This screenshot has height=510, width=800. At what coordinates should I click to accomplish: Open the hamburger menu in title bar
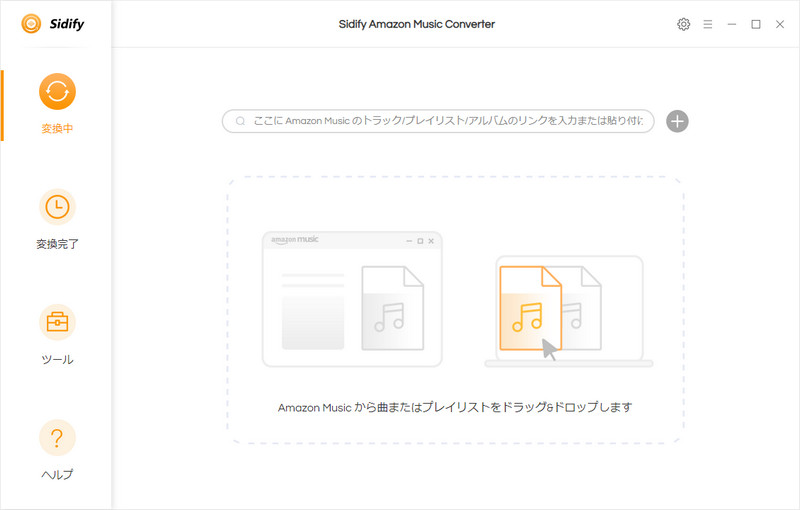click(x=708, y=24)
